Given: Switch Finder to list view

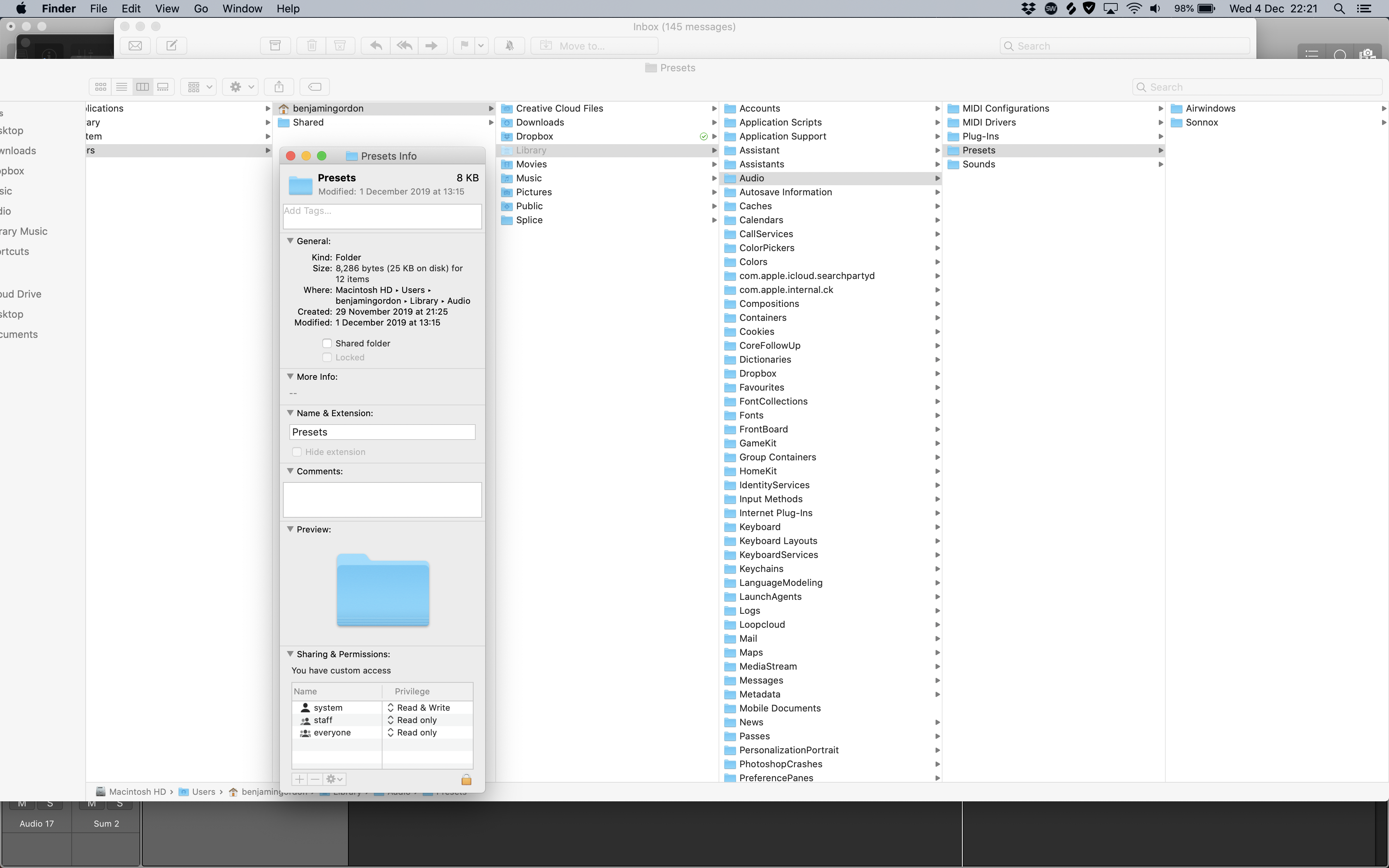Looking at the screenshot, I should [x=122, y=87].
